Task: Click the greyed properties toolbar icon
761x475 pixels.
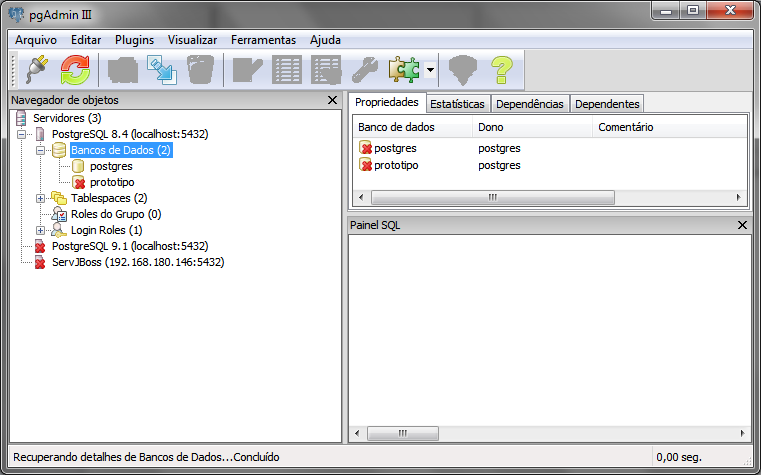Action: coord(123,70)
